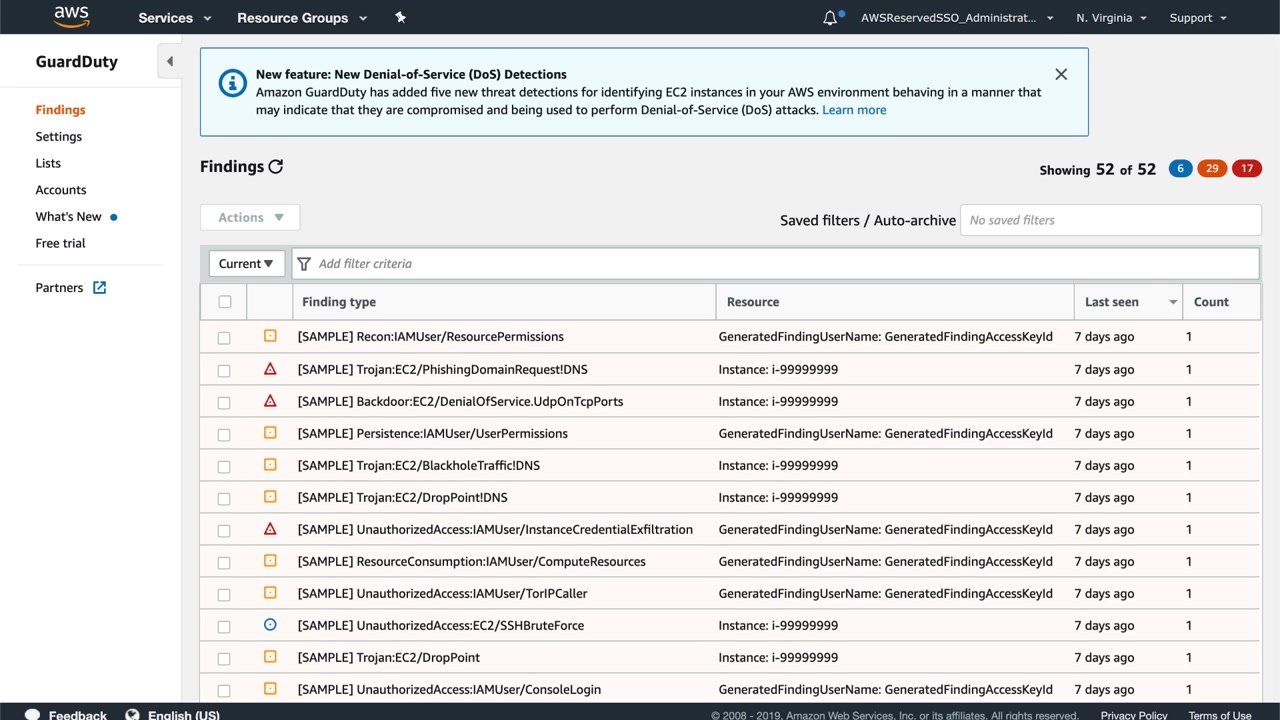Click the blue circle severity icon for SSHBruteForce
This screenshot has width=1280, height=720.
pos(270,625)
